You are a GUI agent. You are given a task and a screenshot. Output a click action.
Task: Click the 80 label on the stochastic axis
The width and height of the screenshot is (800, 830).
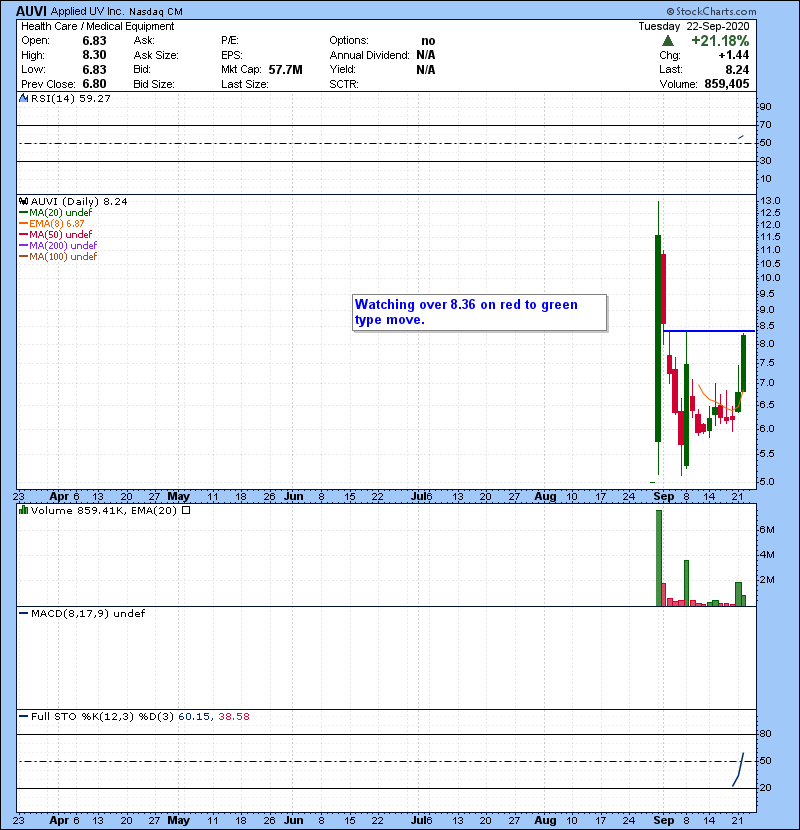click(x=766, y=734)
